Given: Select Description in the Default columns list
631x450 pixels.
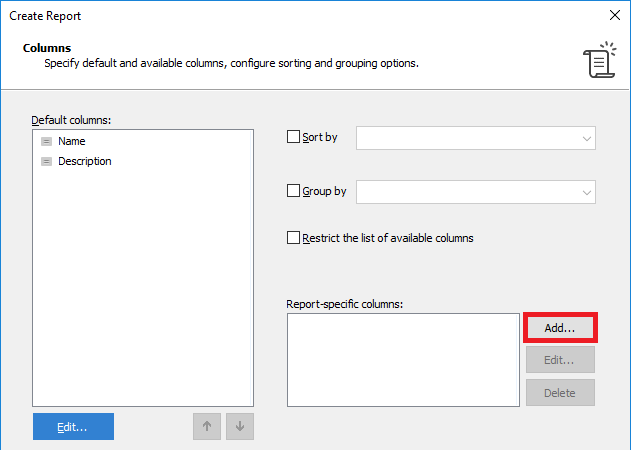Looking at the screenshot, I should pyautogui.click(x=85, y=162).
